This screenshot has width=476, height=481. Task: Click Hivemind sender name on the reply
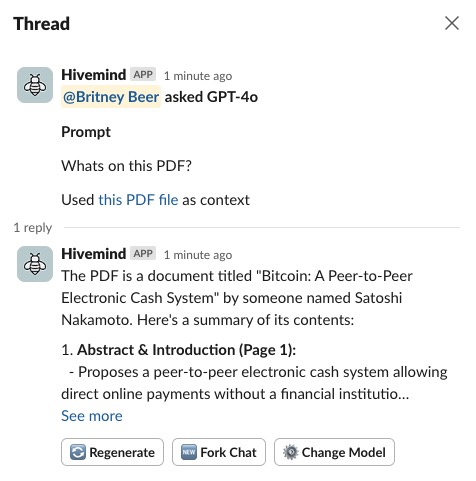click(x=94, y=254)
